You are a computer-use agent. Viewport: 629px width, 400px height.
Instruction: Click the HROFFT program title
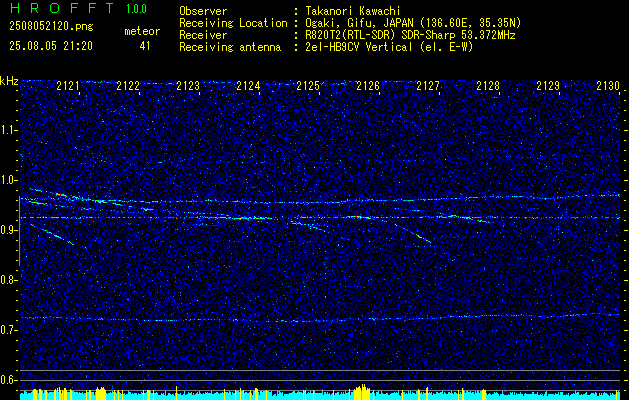[x=62, y=8]
